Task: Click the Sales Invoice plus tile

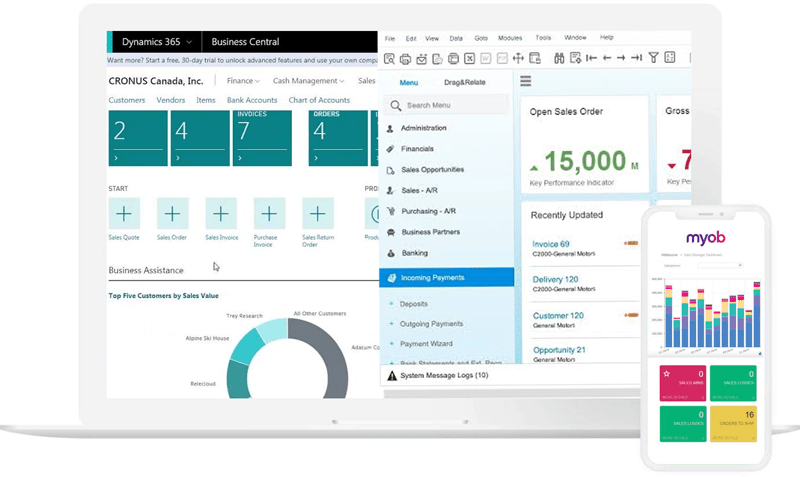Action: 221,214
